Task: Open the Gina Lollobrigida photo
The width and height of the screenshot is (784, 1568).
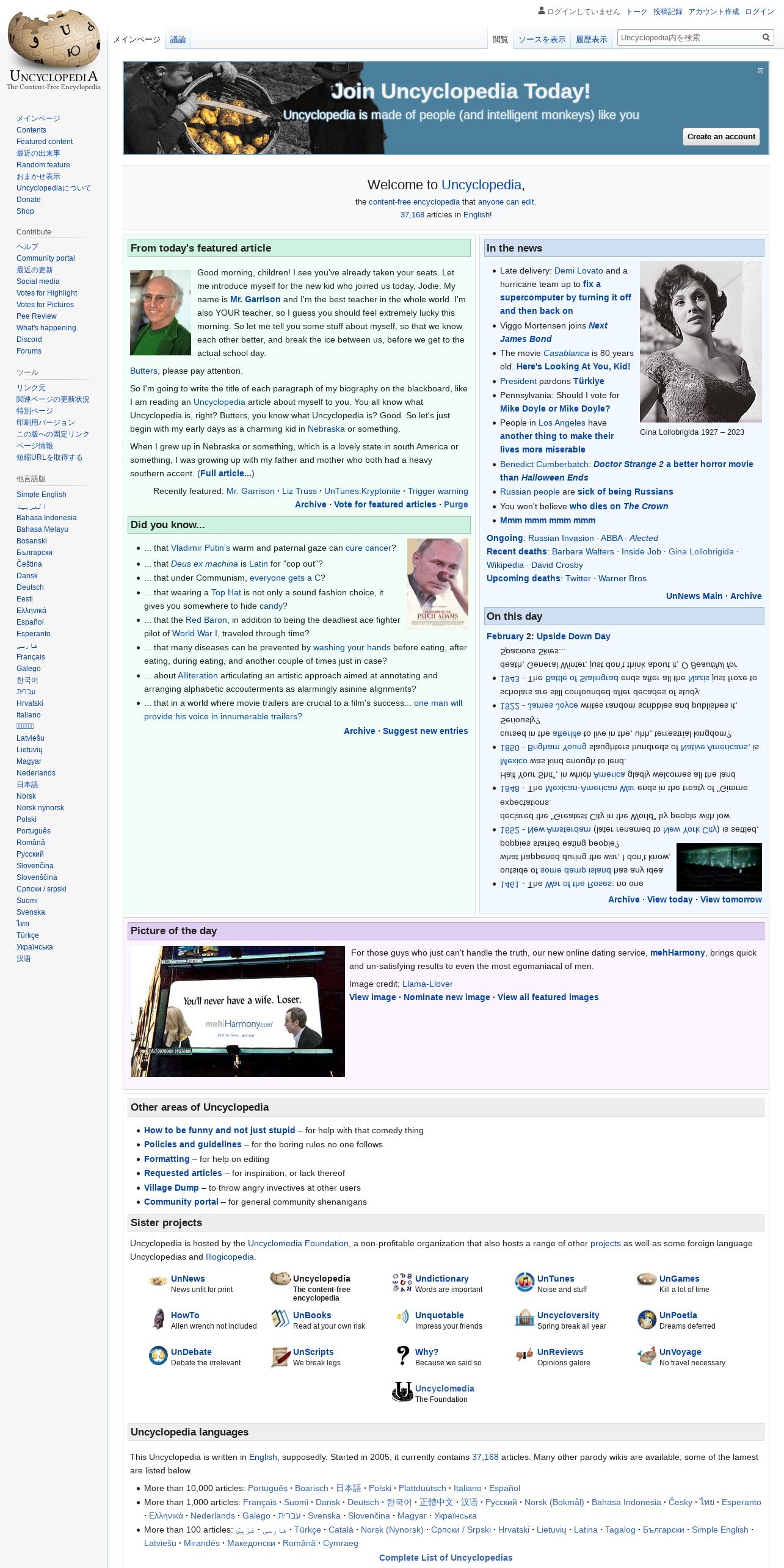Action: click(700, 342)
